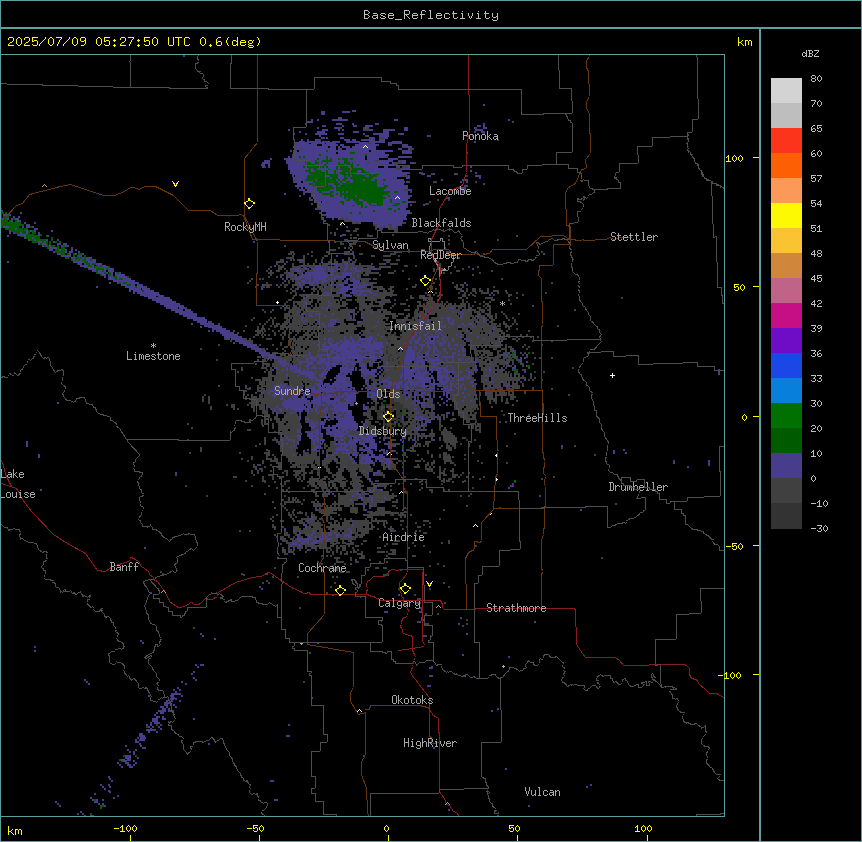Click the Blackfalds city label
862x842 pixels.
pos(441,223)
